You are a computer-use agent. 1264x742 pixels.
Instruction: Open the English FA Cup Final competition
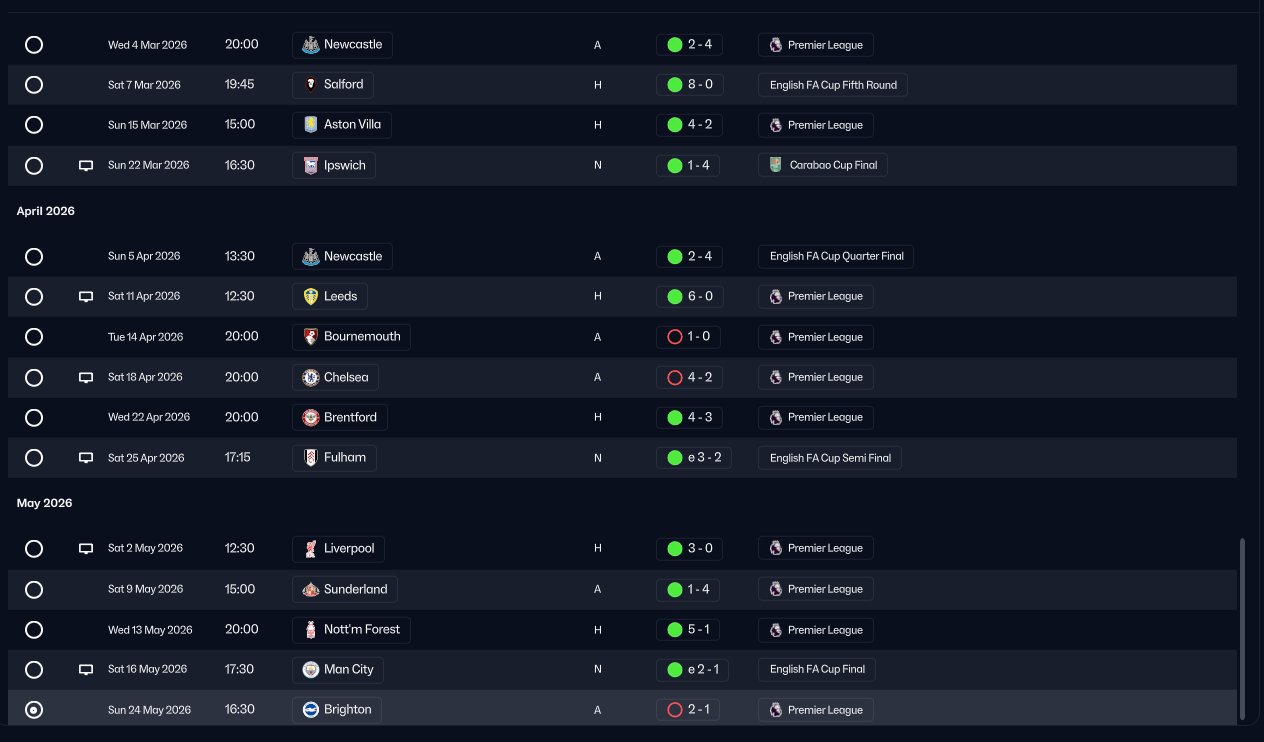click(817, 670)
